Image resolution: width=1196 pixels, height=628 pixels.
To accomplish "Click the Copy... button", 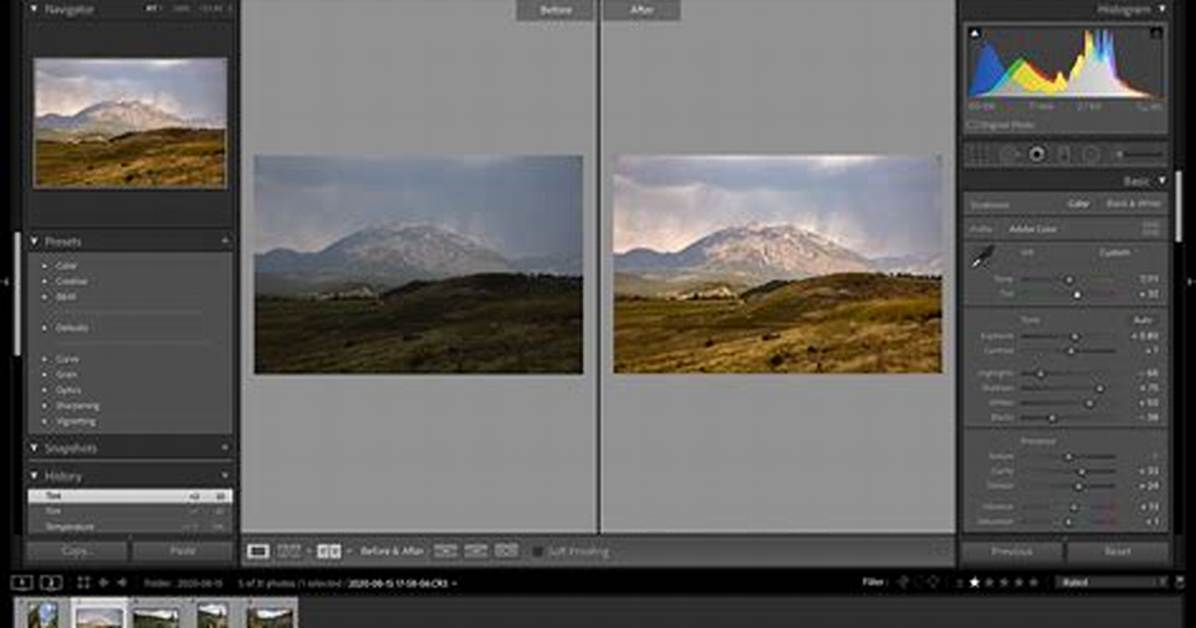I will [77, 551].
